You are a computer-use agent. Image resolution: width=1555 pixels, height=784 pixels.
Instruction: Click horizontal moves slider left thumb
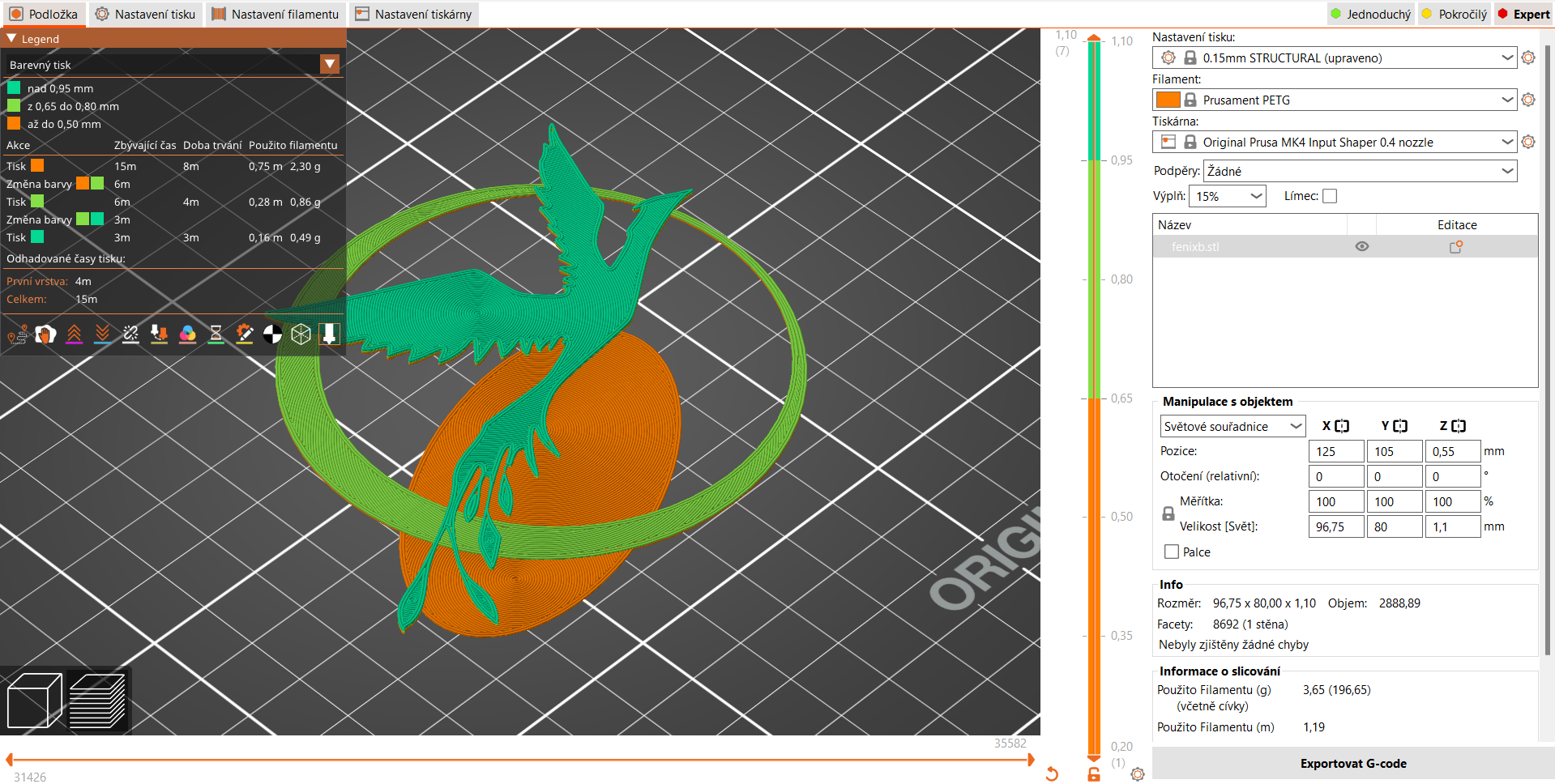tap(9, 760)
